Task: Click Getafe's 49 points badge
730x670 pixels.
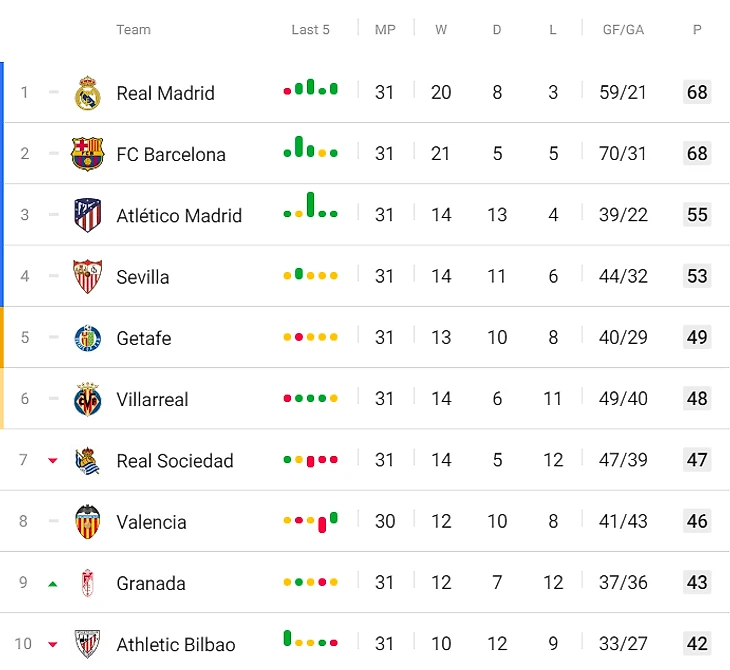Action: coord(697,337)
